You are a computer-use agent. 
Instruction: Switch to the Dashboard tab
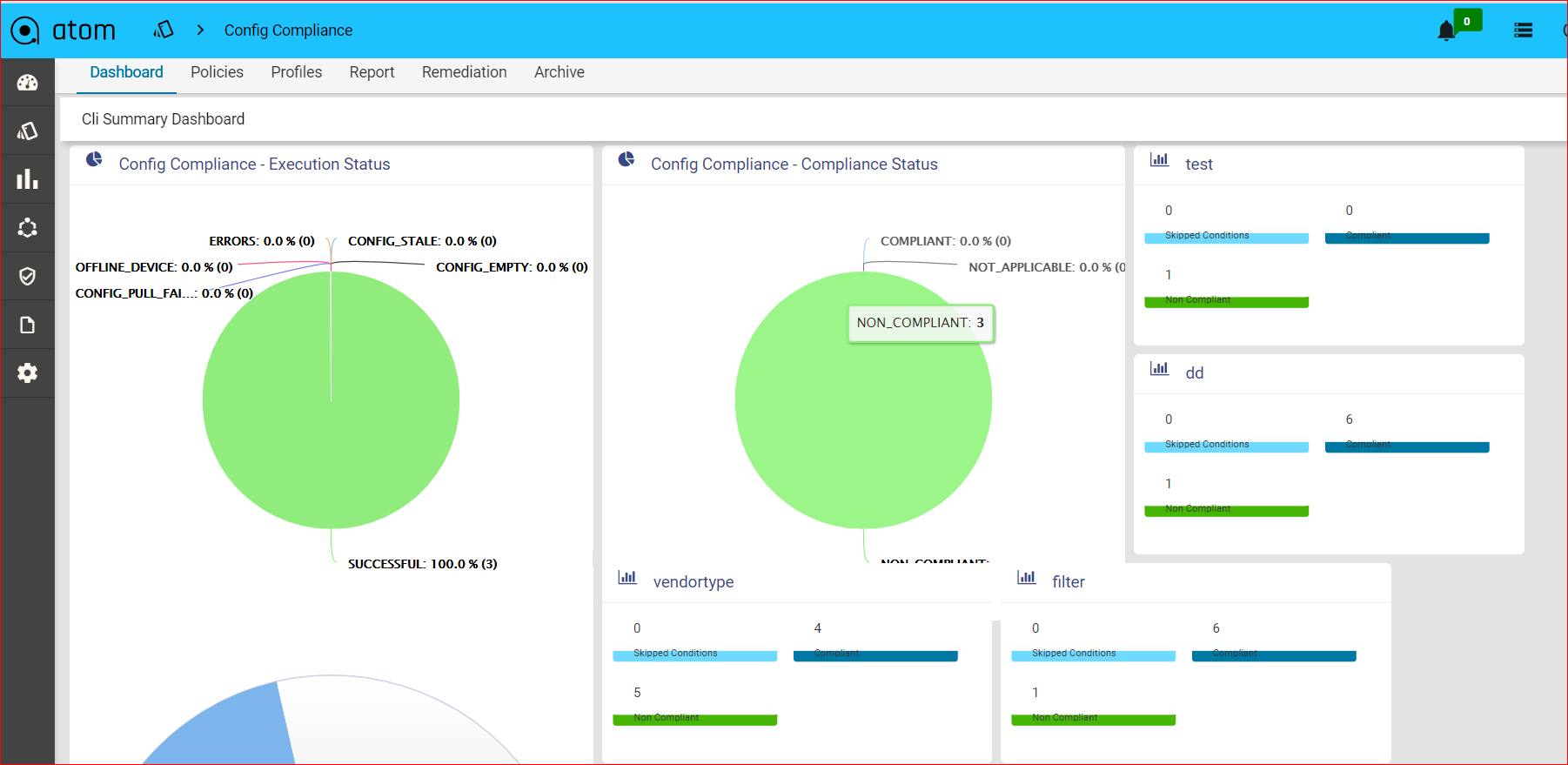point(126,72)
